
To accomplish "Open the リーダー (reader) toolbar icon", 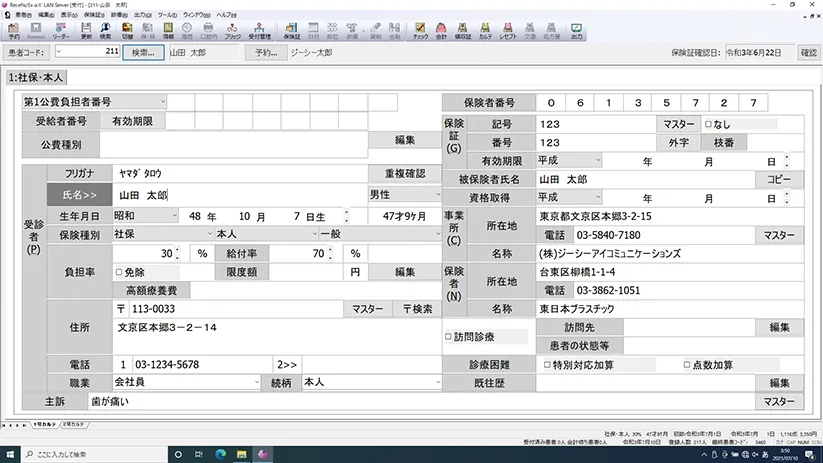I will coord(60,30).
